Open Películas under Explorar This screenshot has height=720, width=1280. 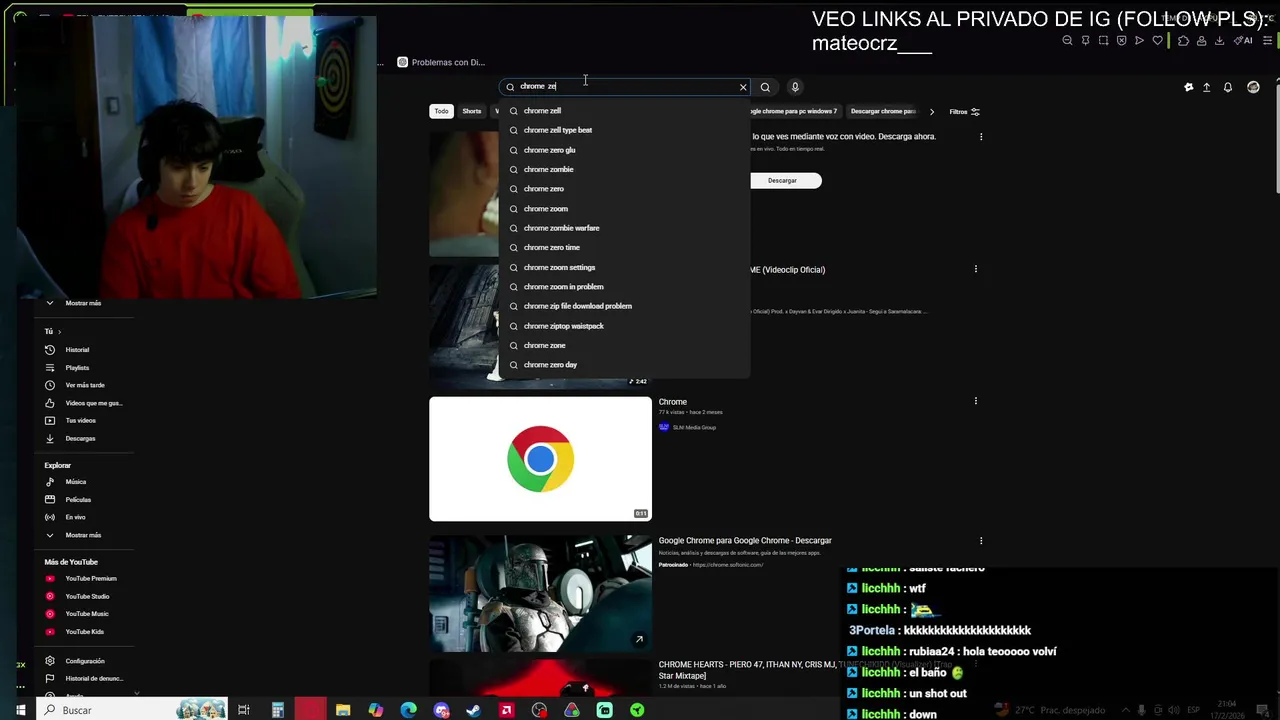click(78, 500)
